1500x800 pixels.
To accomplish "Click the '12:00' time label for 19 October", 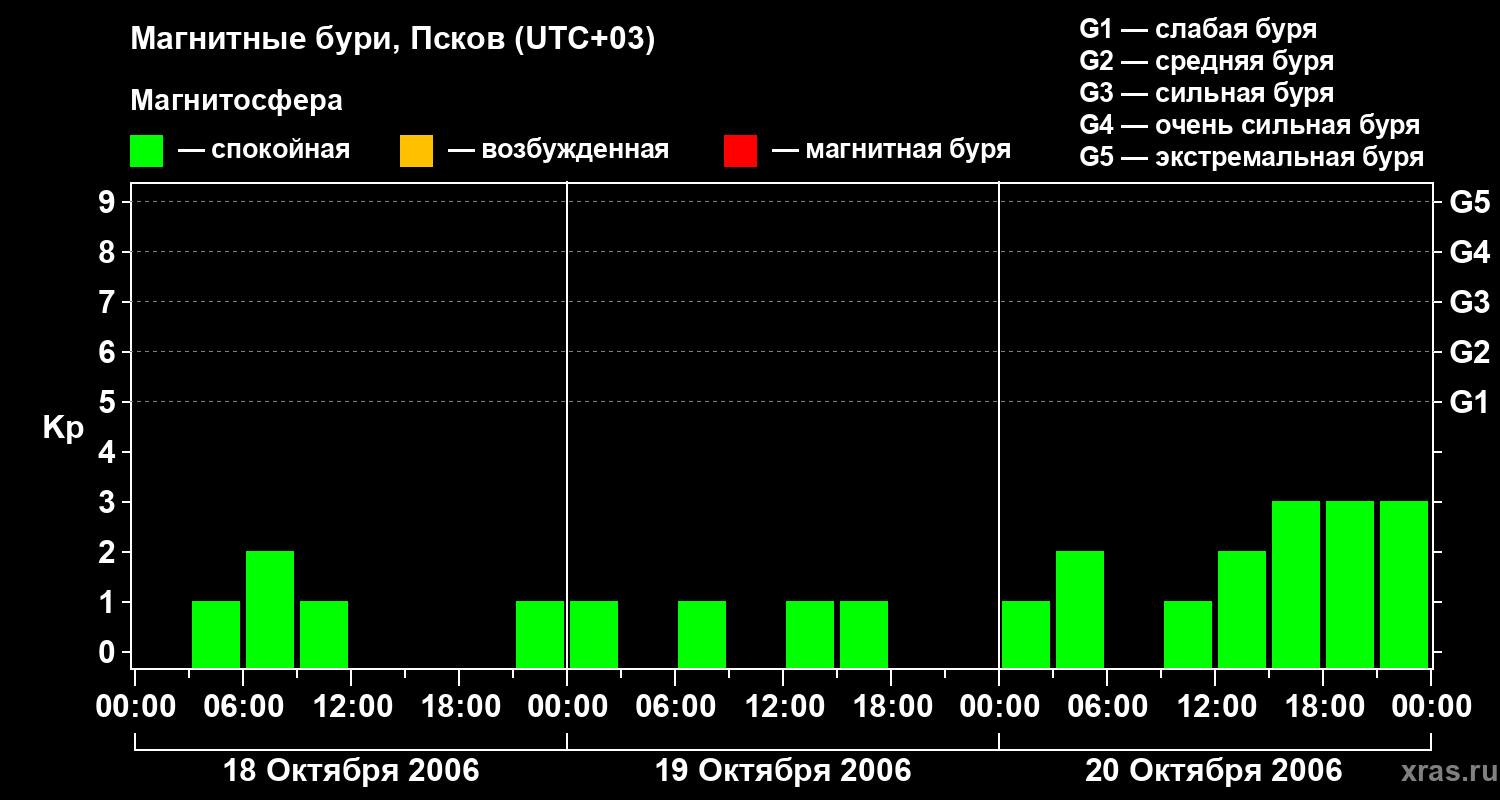I will click(783, 707).
